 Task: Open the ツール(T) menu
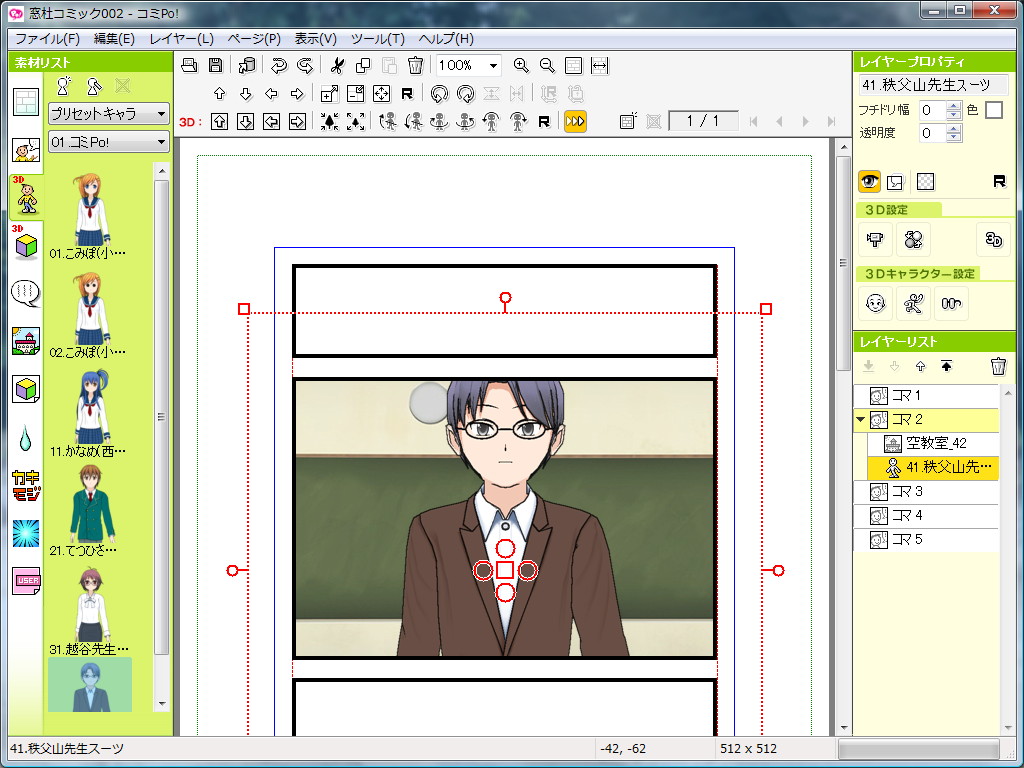(x=377, y=39)
